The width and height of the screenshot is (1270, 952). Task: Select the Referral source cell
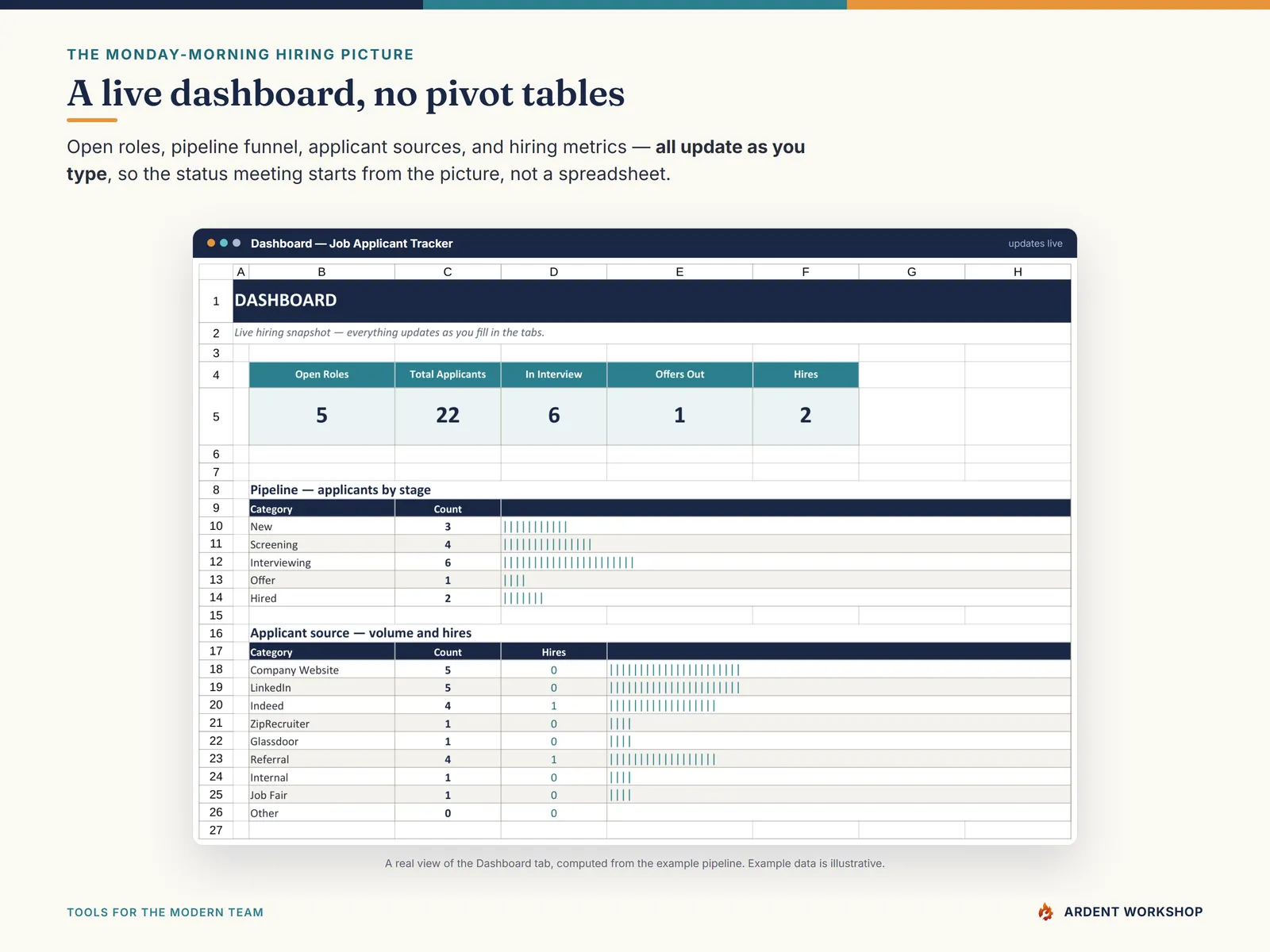pos(321,759)
